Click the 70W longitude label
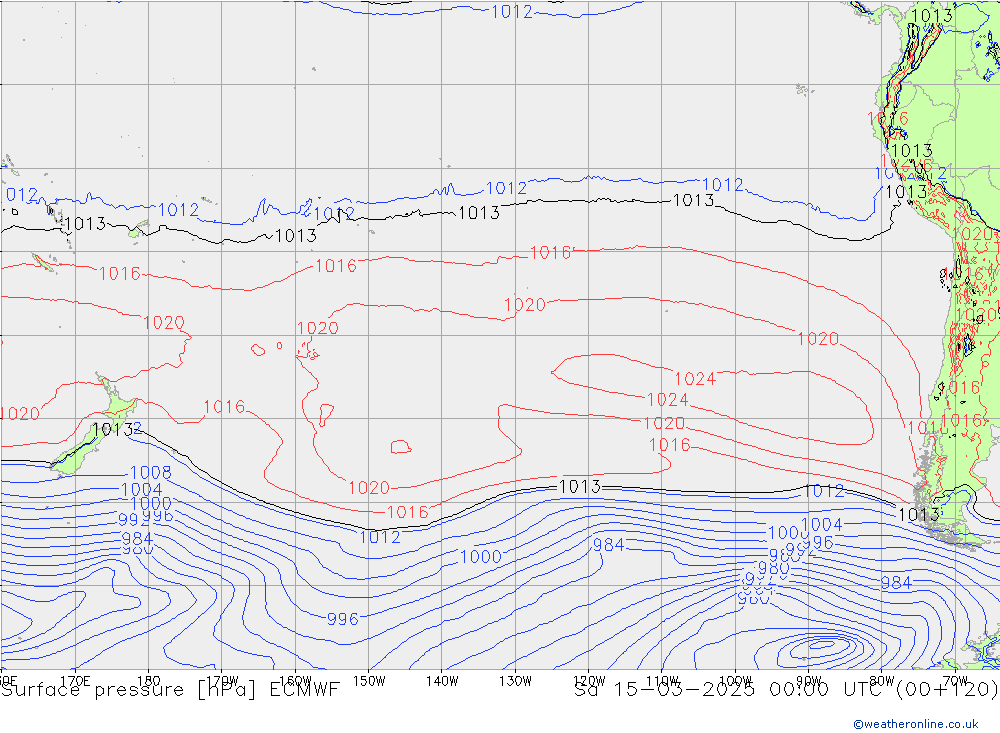The image size is (1000, 733). click(955, 681)
